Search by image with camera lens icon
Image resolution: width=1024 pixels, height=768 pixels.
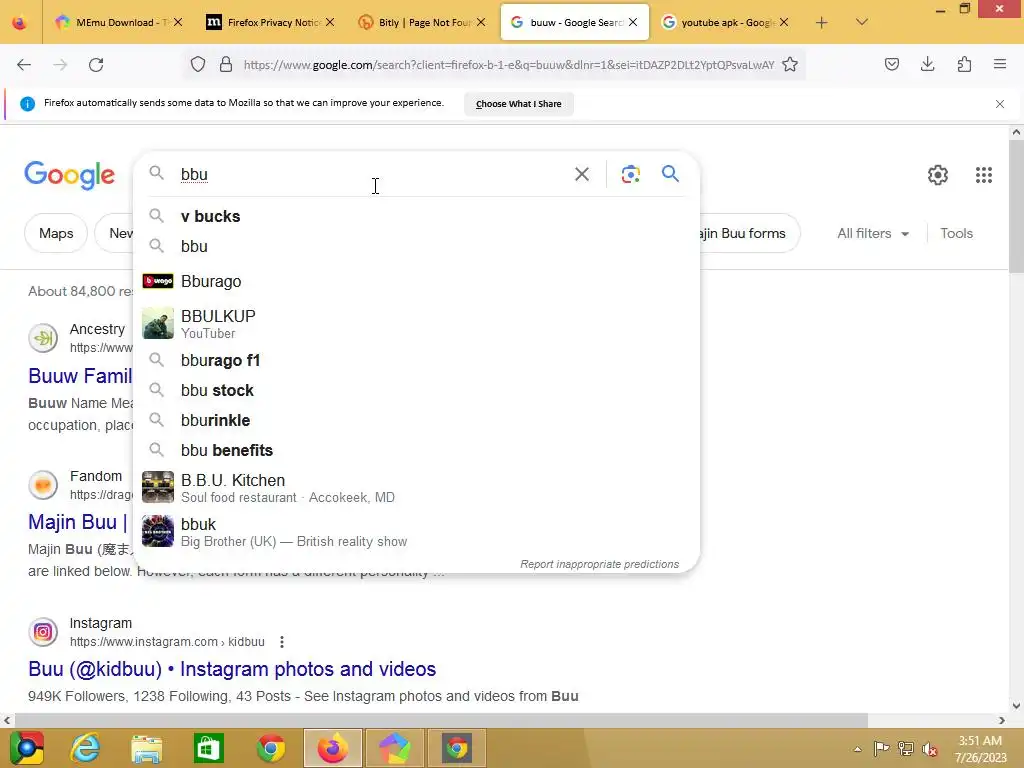point(630,174)
